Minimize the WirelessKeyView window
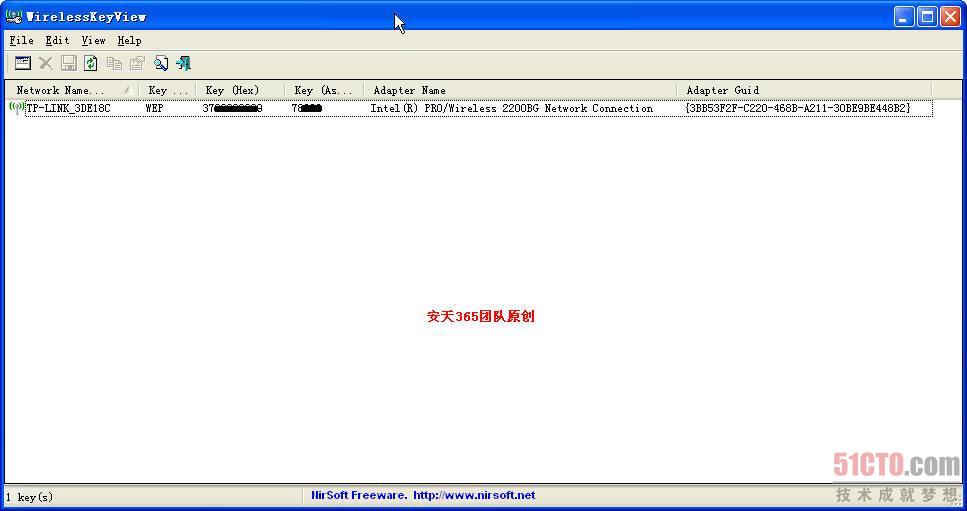This screenshot has height=511, width=967. click(903, 17)
